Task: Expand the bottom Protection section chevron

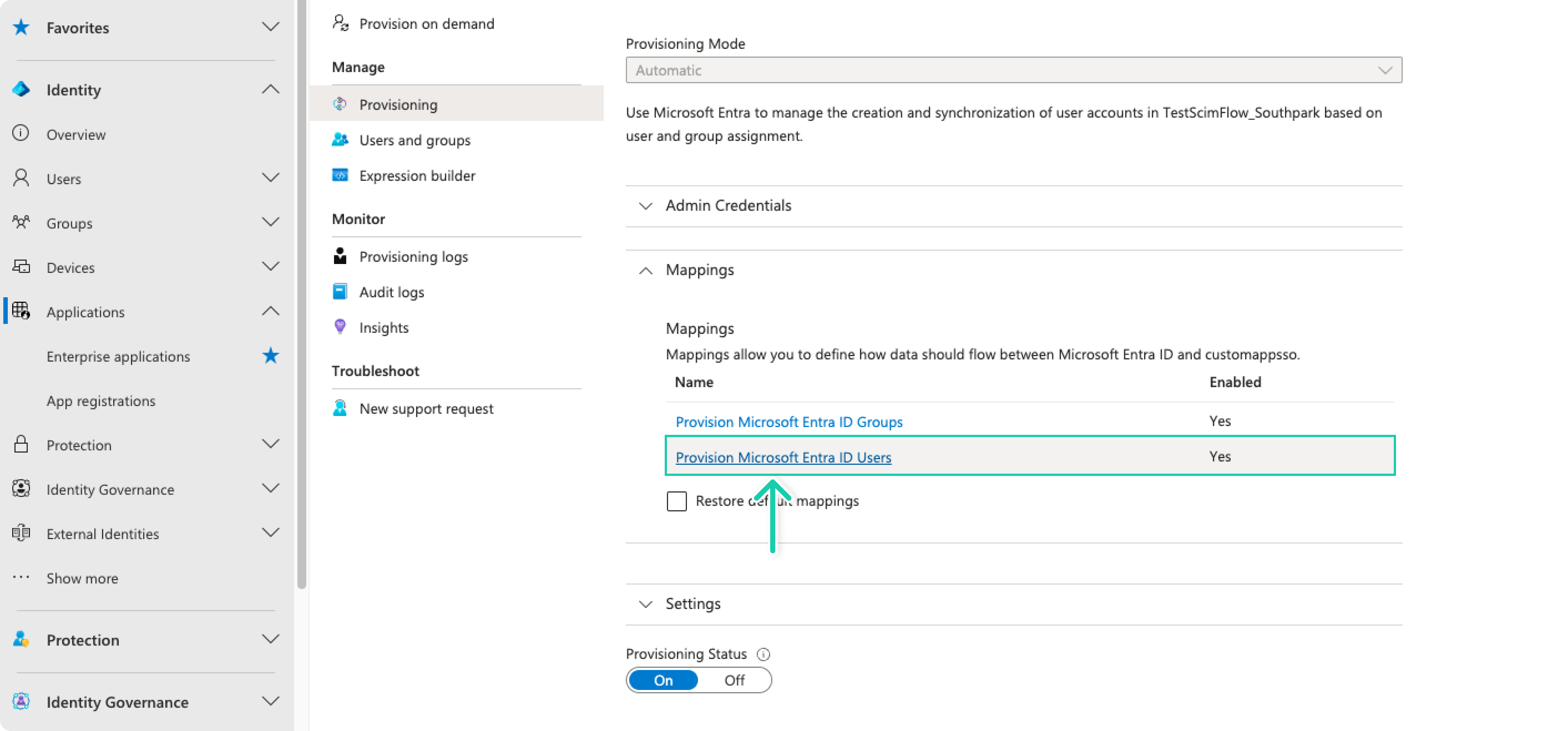Action: click(271, 639)
